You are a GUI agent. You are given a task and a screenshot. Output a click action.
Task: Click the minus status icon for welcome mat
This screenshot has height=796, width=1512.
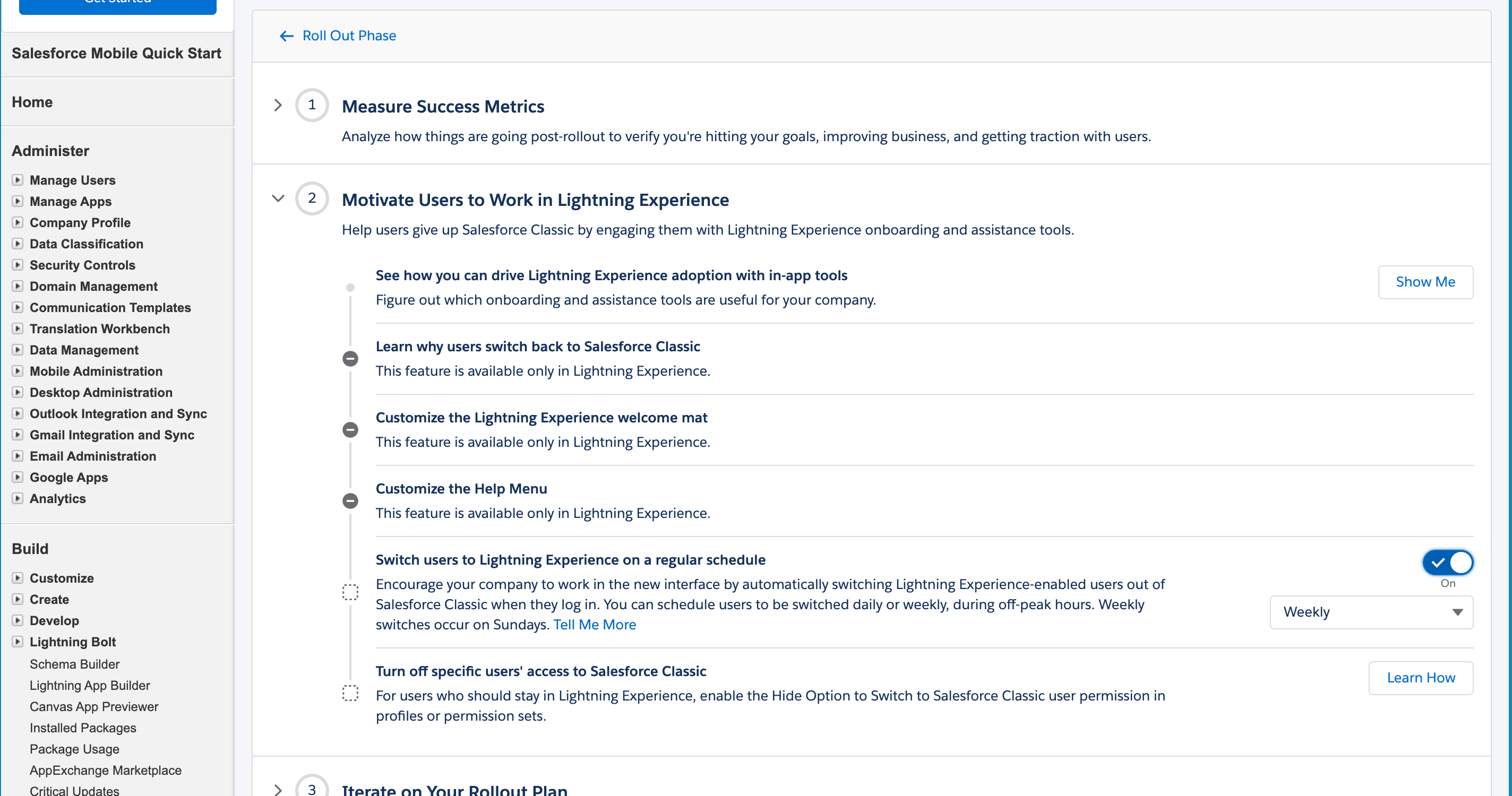[x=350, y=430]
